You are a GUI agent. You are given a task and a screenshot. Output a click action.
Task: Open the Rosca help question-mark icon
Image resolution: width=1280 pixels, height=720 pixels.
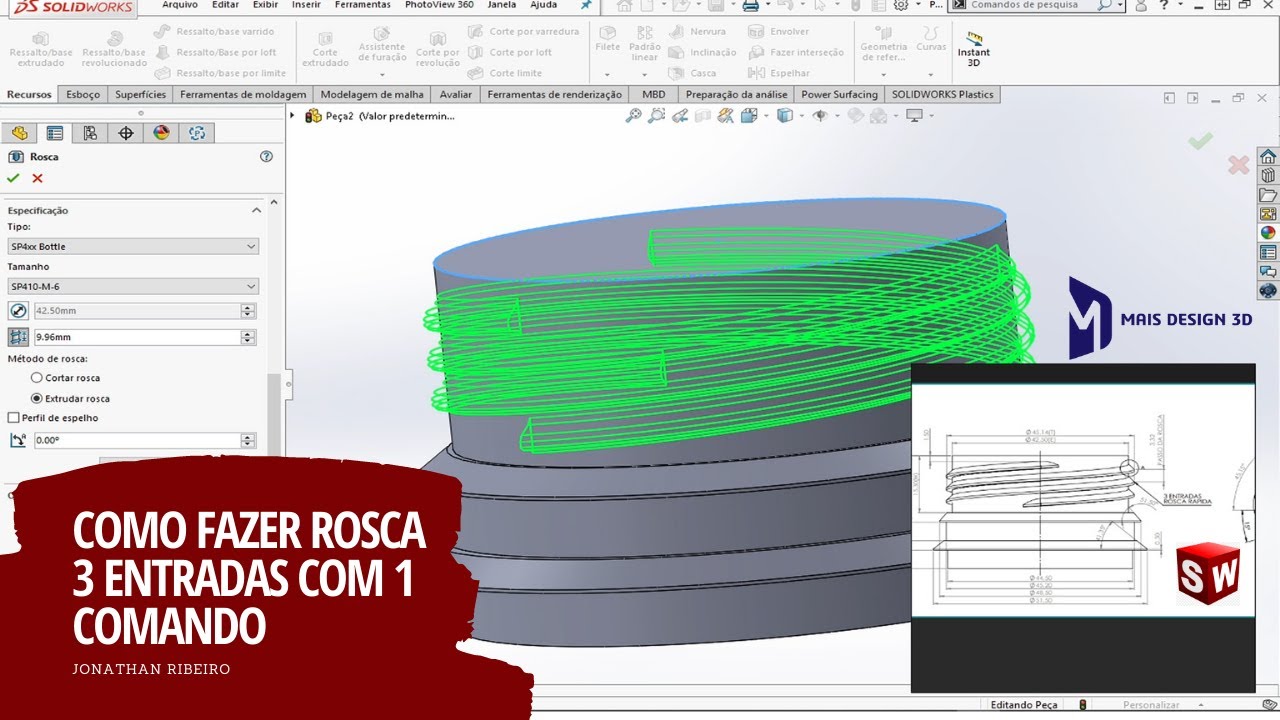coord(266,156)
